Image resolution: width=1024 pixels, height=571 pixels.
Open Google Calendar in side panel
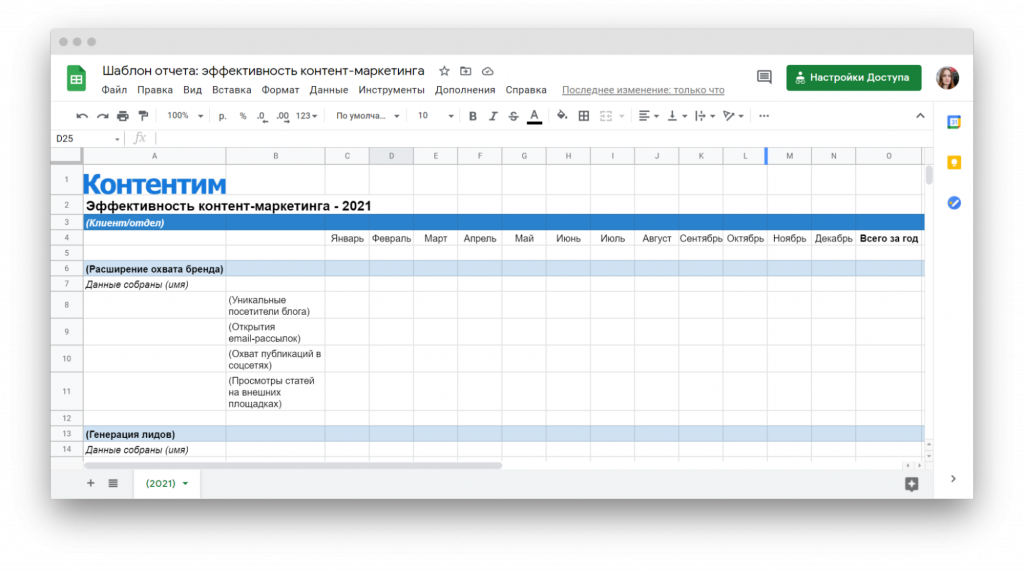coord(954,122)
